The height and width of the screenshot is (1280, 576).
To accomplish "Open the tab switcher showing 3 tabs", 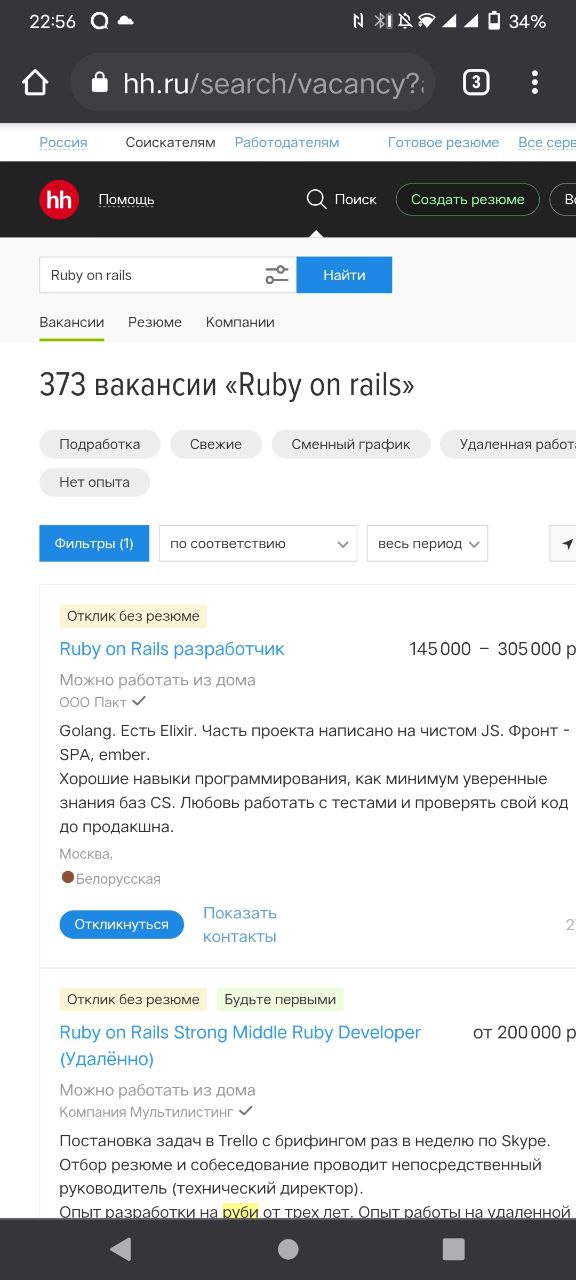I will [476, 83].
